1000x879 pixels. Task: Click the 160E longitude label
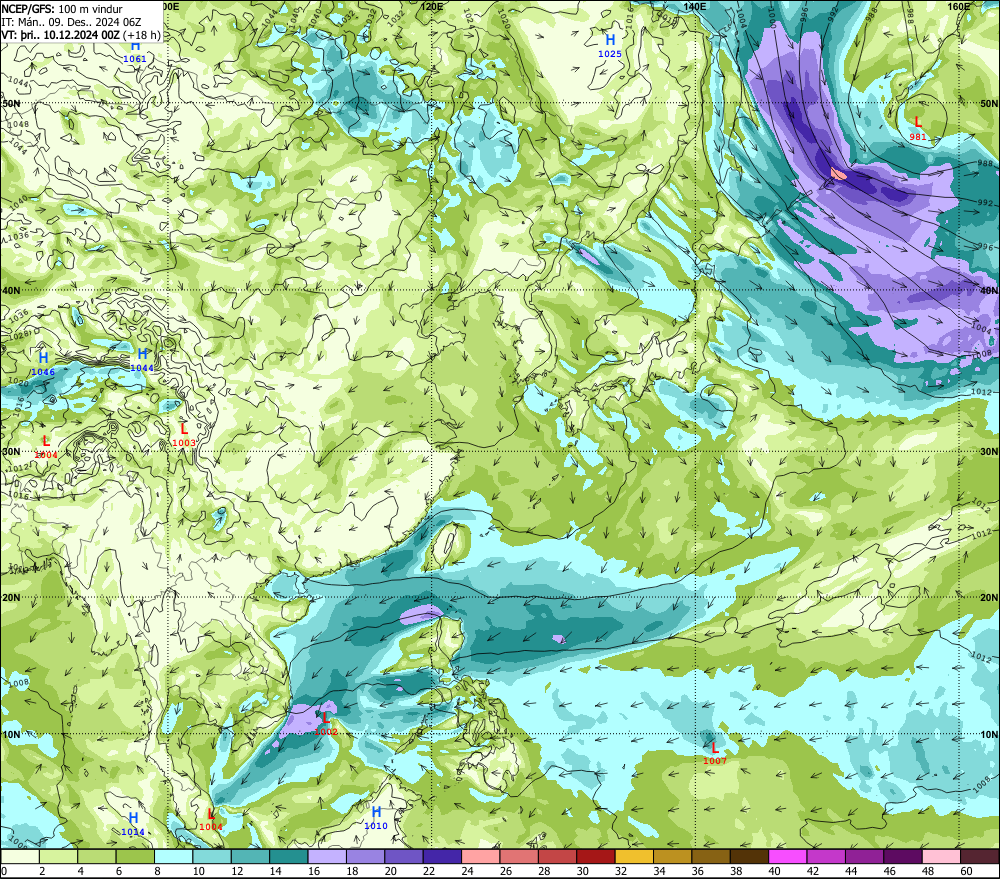(959, 6)
